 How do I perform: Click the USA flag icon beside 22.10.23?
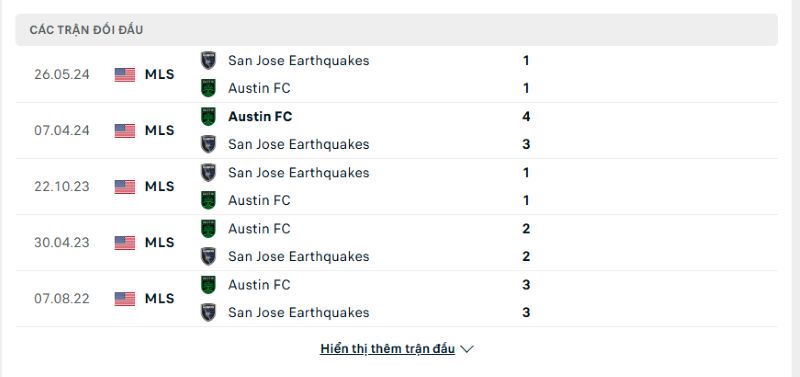tap(125, 187)
